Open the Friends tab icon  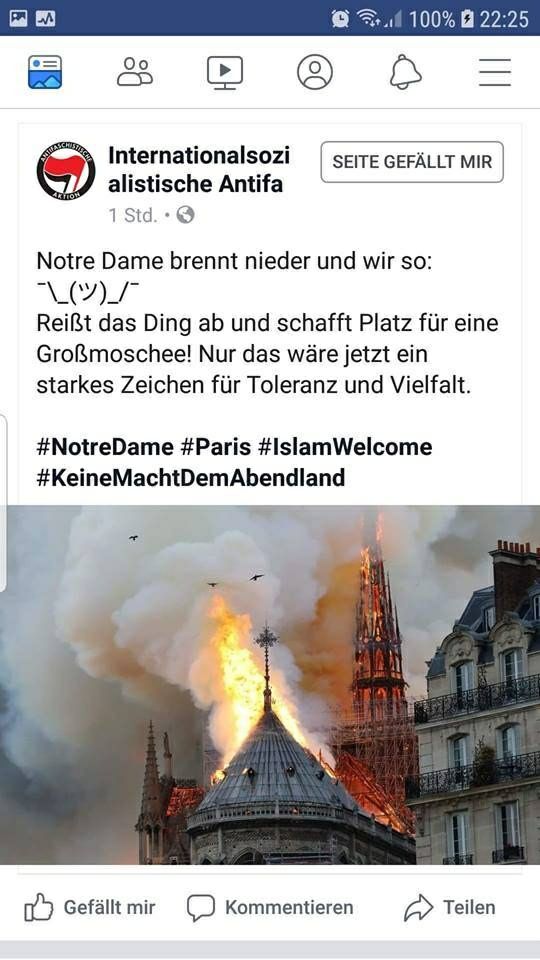click(x=135, y=72)
